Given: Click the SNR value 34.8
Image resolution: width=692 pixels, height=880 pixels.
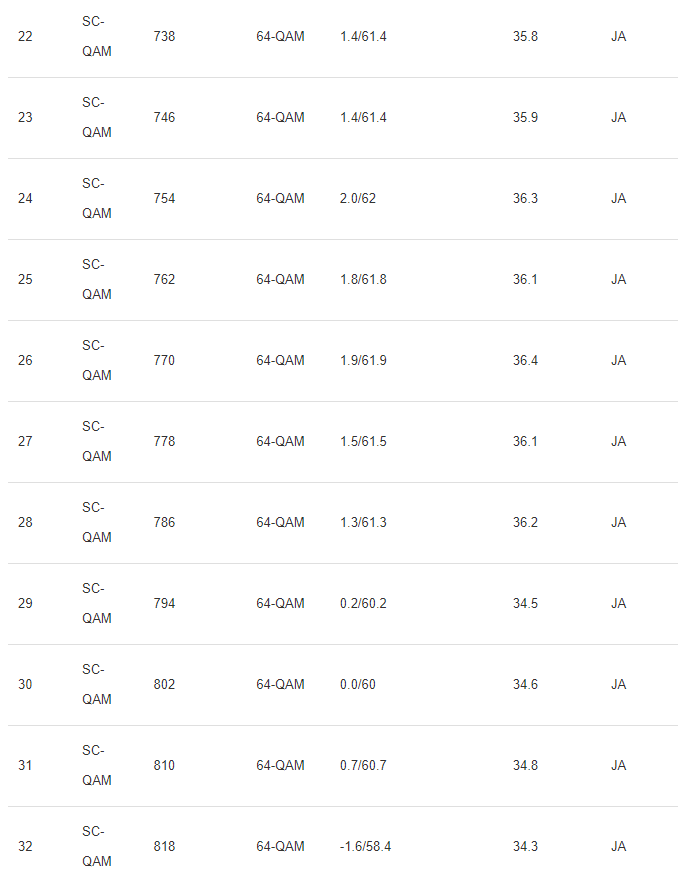Looking at the screenshot, I should tap(525, 766).
